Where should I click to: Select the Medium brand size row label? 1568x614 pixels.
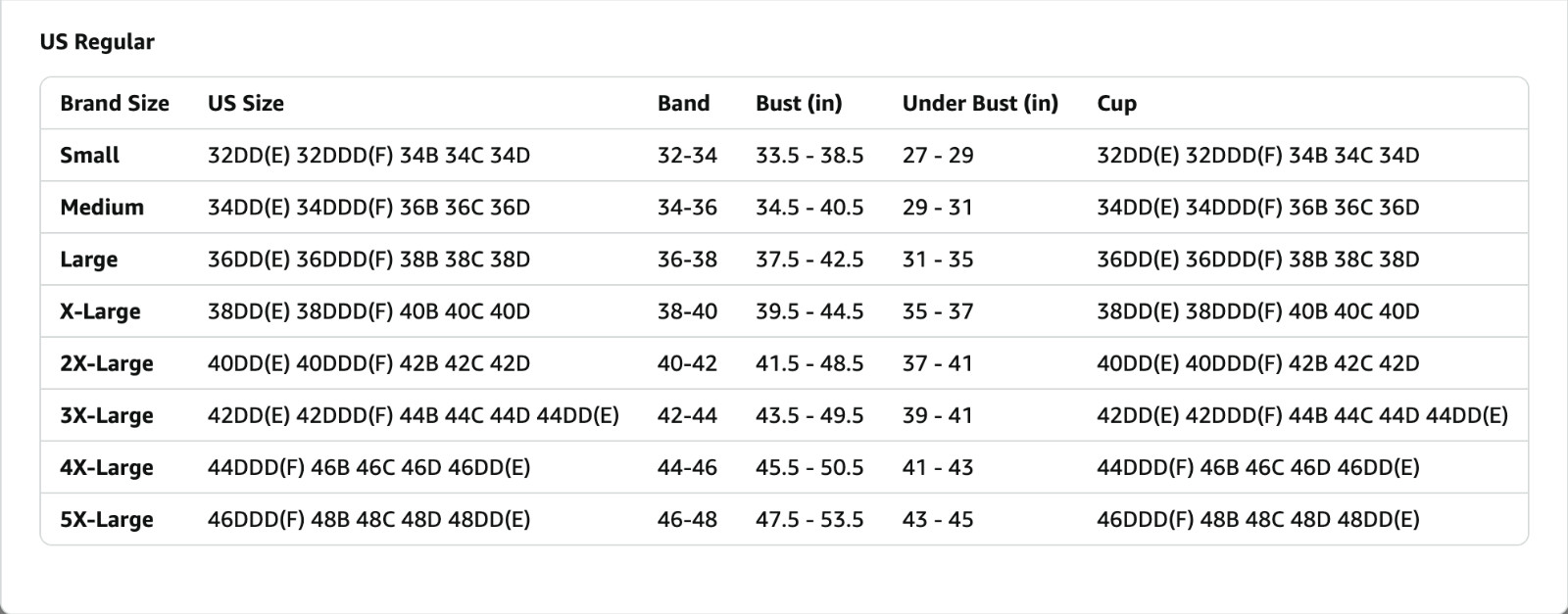[x=101, y=207]
